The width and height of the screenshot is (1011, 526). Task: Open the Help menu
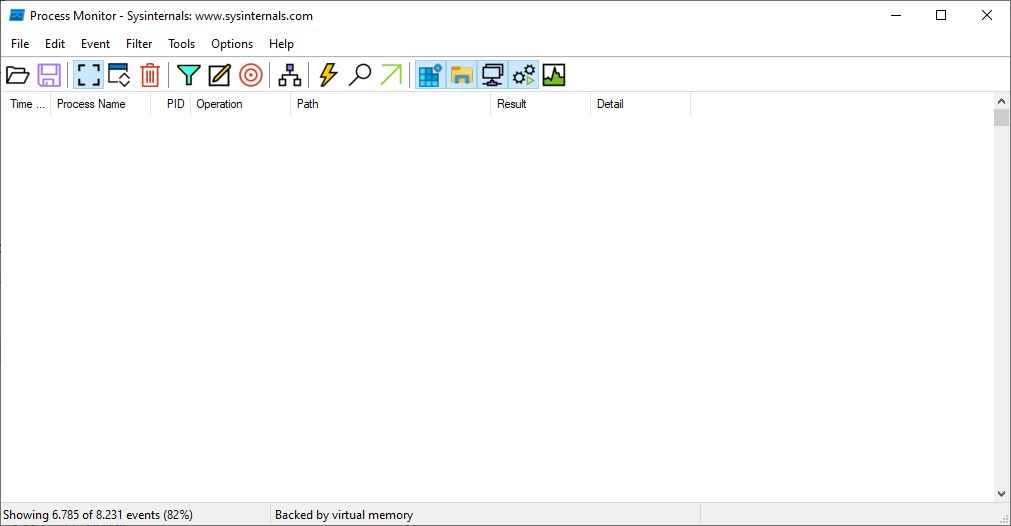[281, 44]
